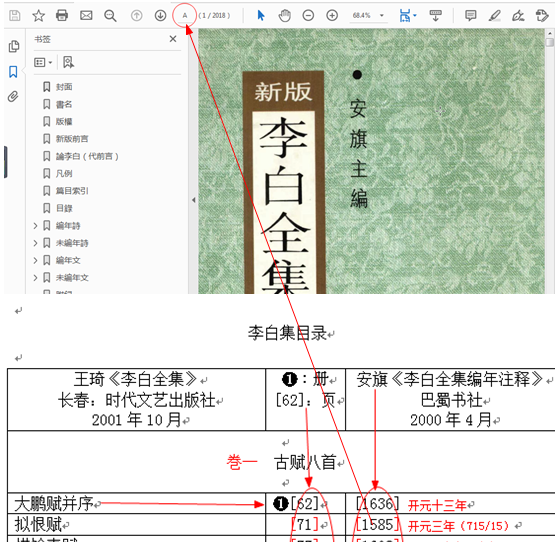The image size is (557, 544).
Task: Go to next page with the down arrow
Action: pyautogui.click(x=161, y=16)
